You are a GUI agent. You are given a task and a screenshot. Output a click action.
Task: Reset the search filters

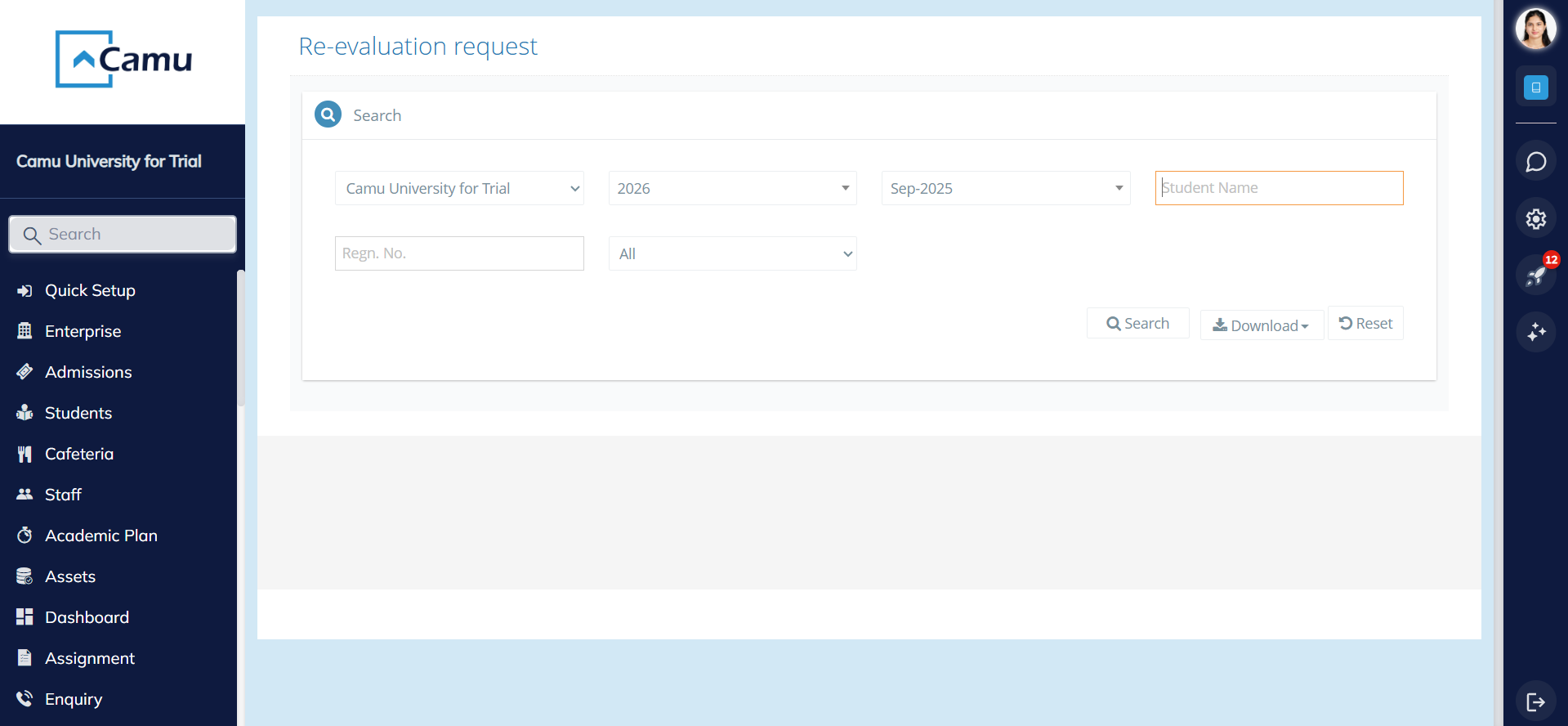click(1365, 324)
